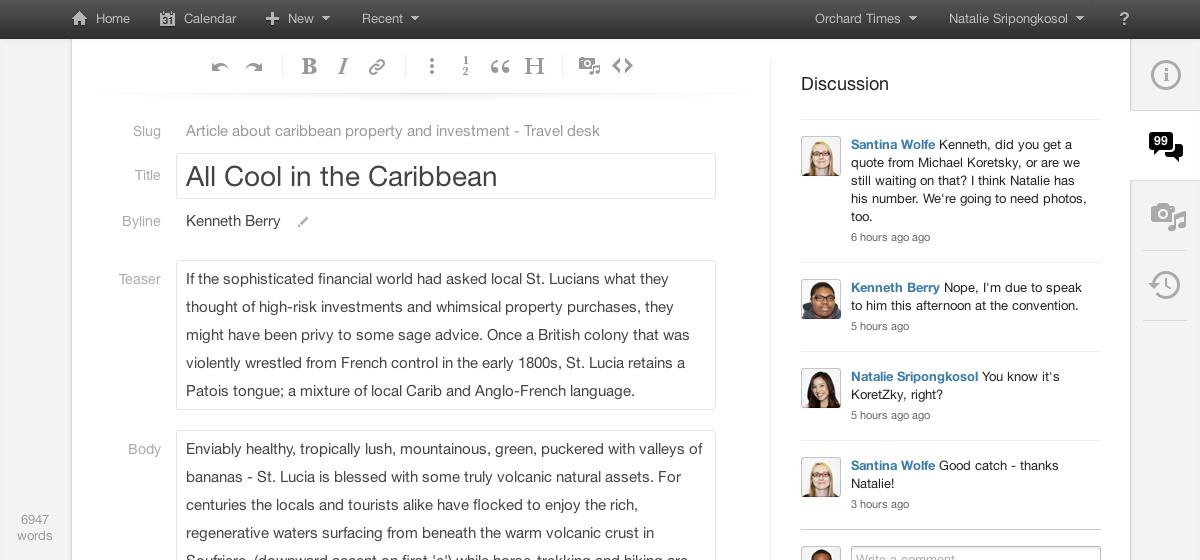Expand the New dropdown menu

[x=298, y=18]
